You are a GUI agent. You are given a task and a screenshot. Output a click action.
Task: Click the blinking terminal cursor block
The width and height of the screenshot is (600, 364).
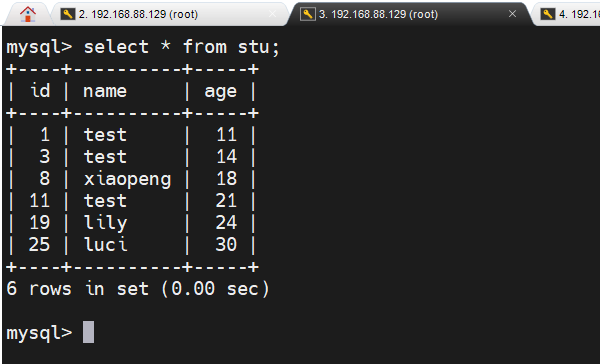pos(88,332)
